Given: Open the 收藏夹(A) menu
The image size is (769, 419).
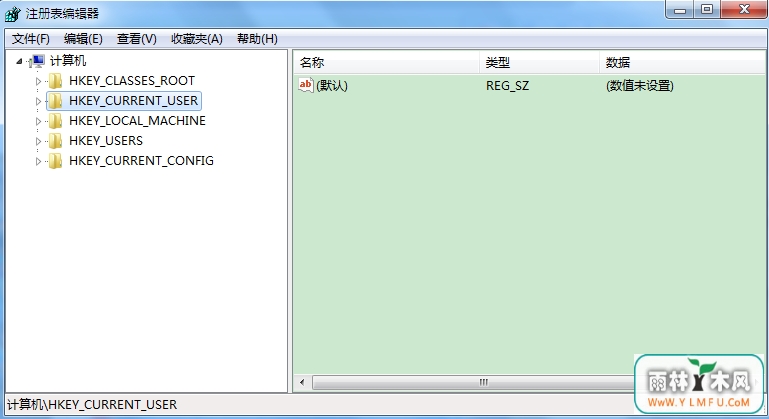Looking at the screenshot, I should pyautogui.click(x=197, y=39).
